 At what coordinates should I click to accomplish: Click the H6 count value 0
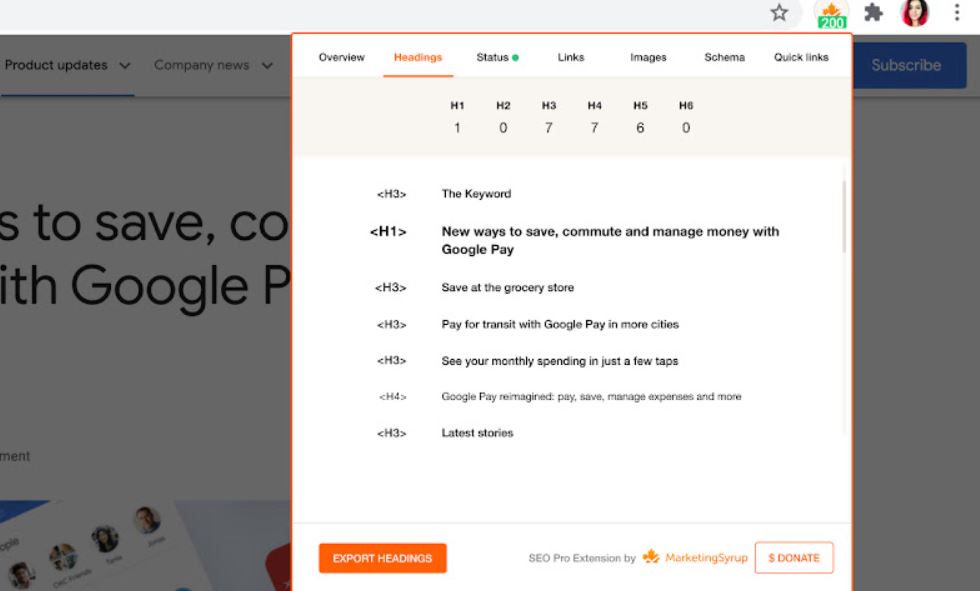[686, 128]
